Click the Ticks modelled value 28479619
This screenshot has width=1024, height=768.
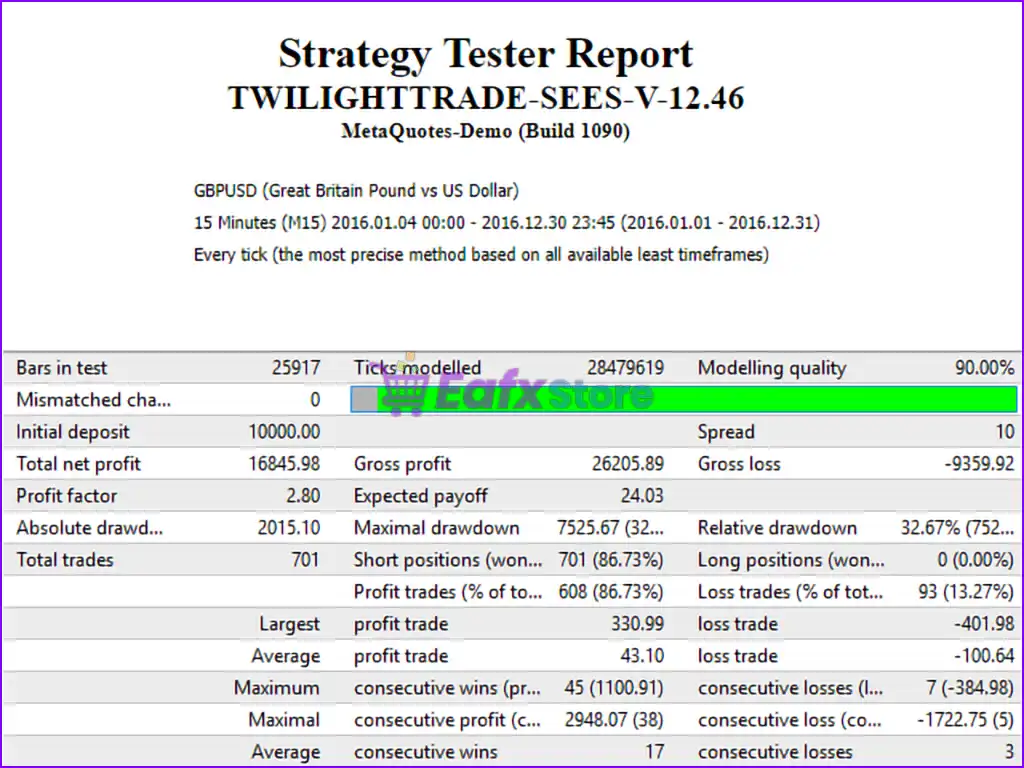pyautogui.click(x=625, y=368)
